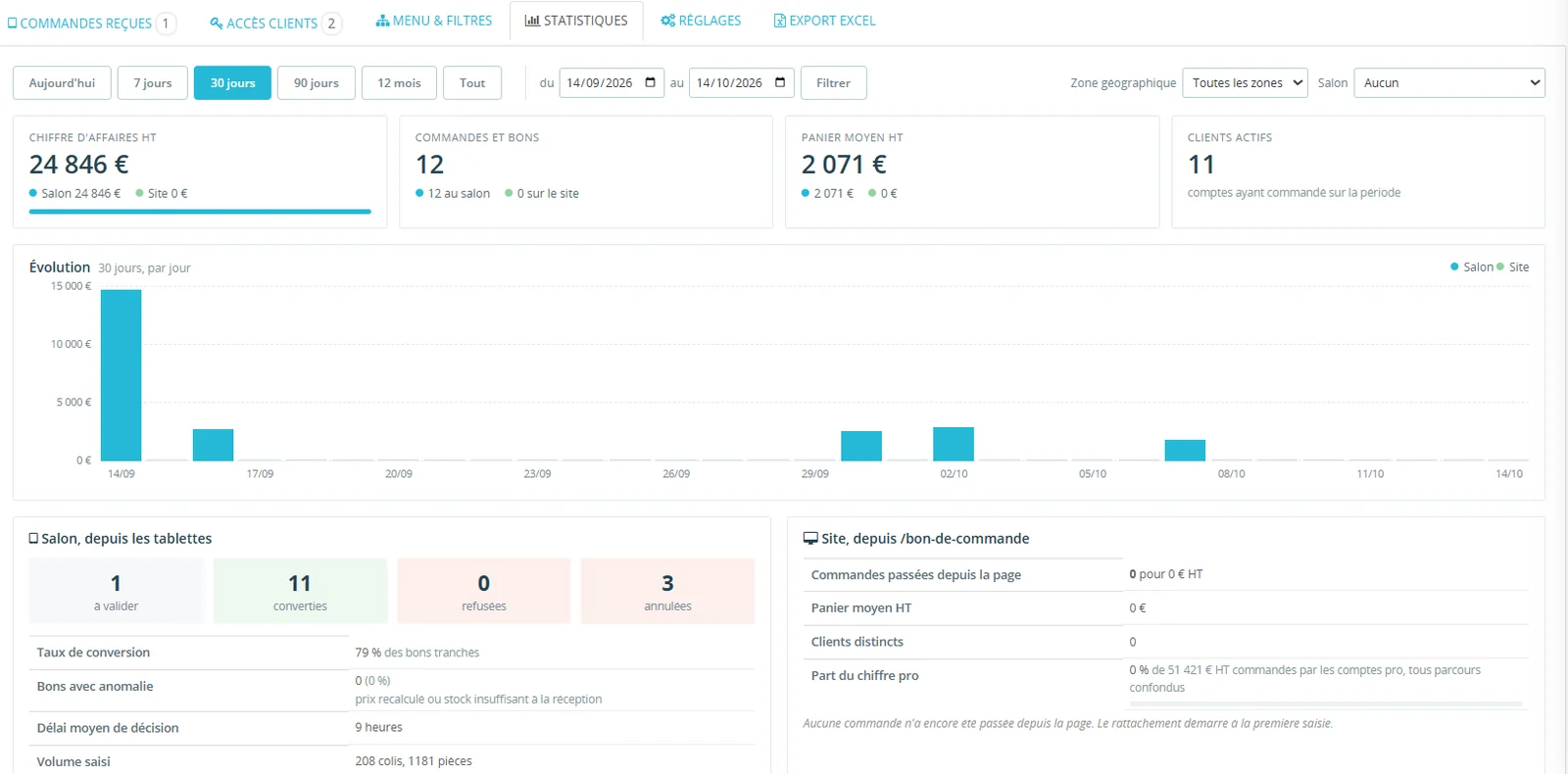Viewport: 1568px width, 774px height.
Task: Select the 30 jours period
Action: point(232,83)
